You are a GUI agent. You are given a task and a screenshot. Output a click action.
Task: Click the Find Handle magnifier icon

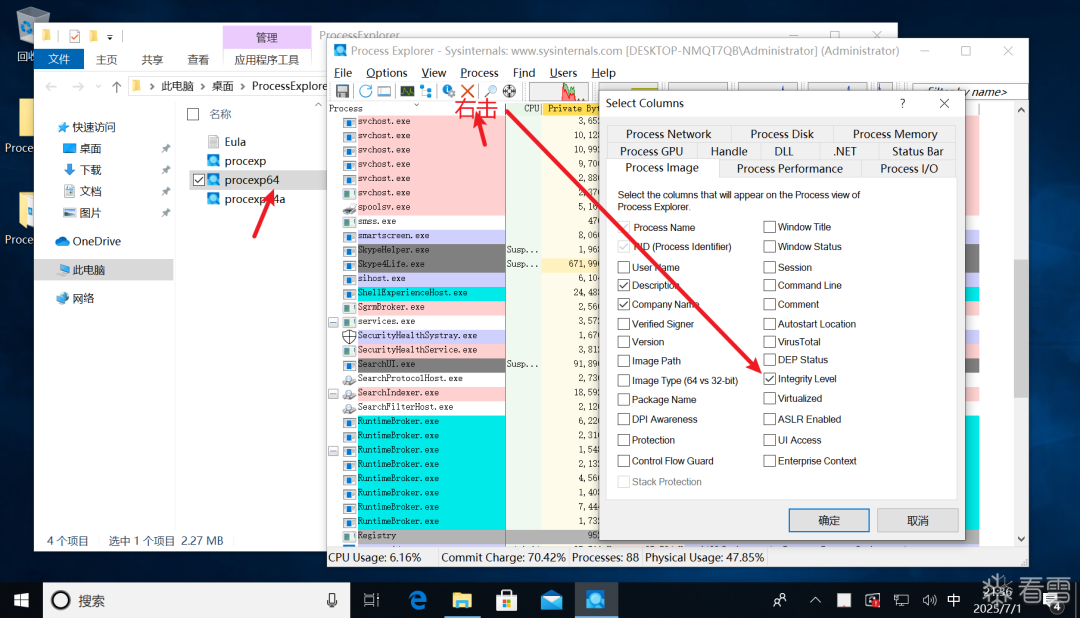pyautogui.click(x=491, y=90)
